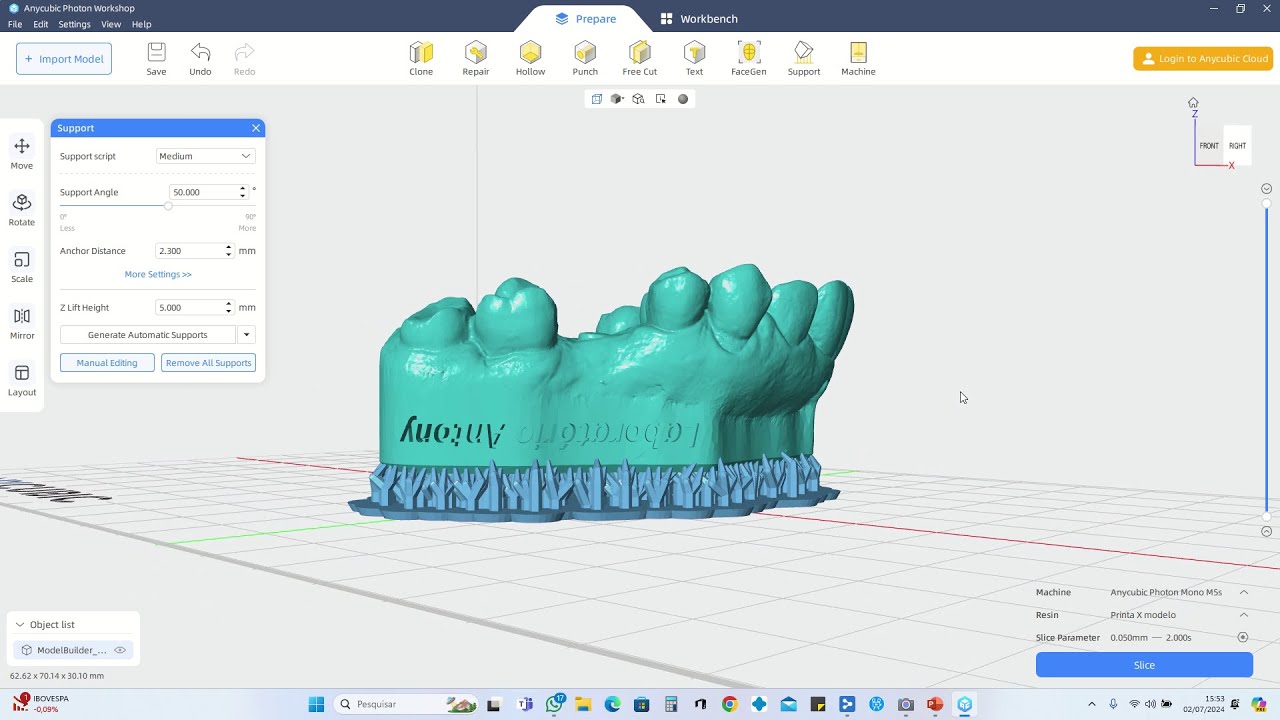
Task: Collapse the Object list panel
Action: [x=19, y=625]
